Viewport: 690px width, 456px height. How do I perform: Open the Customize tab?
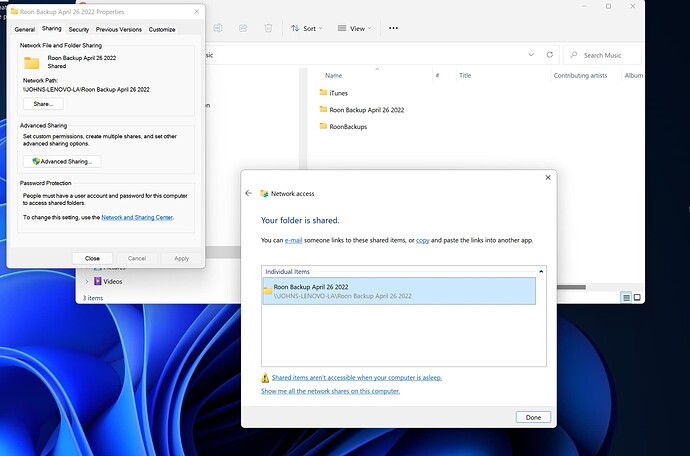(x=162, y=29)
